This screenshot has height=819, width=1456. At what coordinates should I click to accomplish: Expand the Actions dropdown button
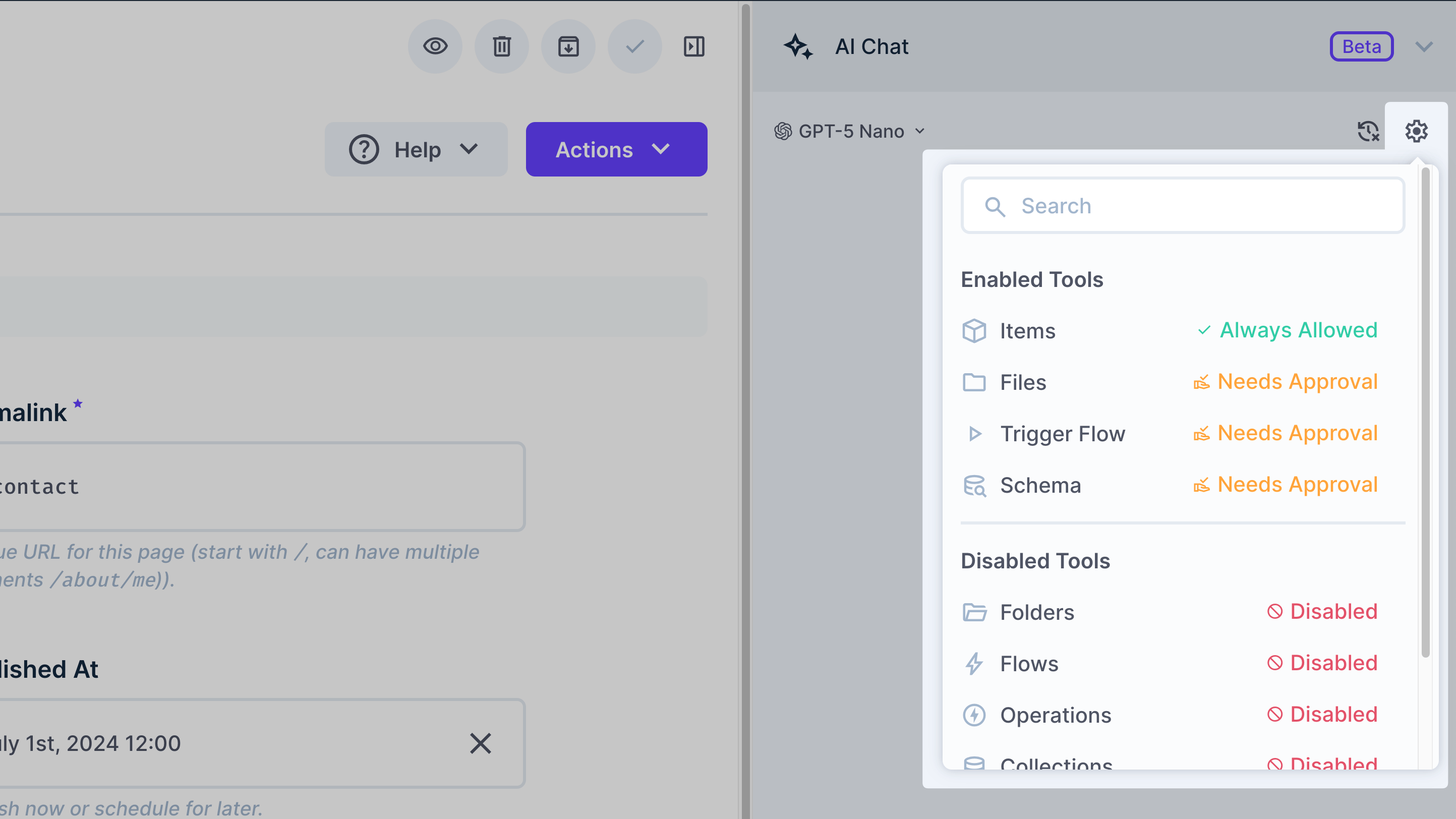click(x=616, y=149)
